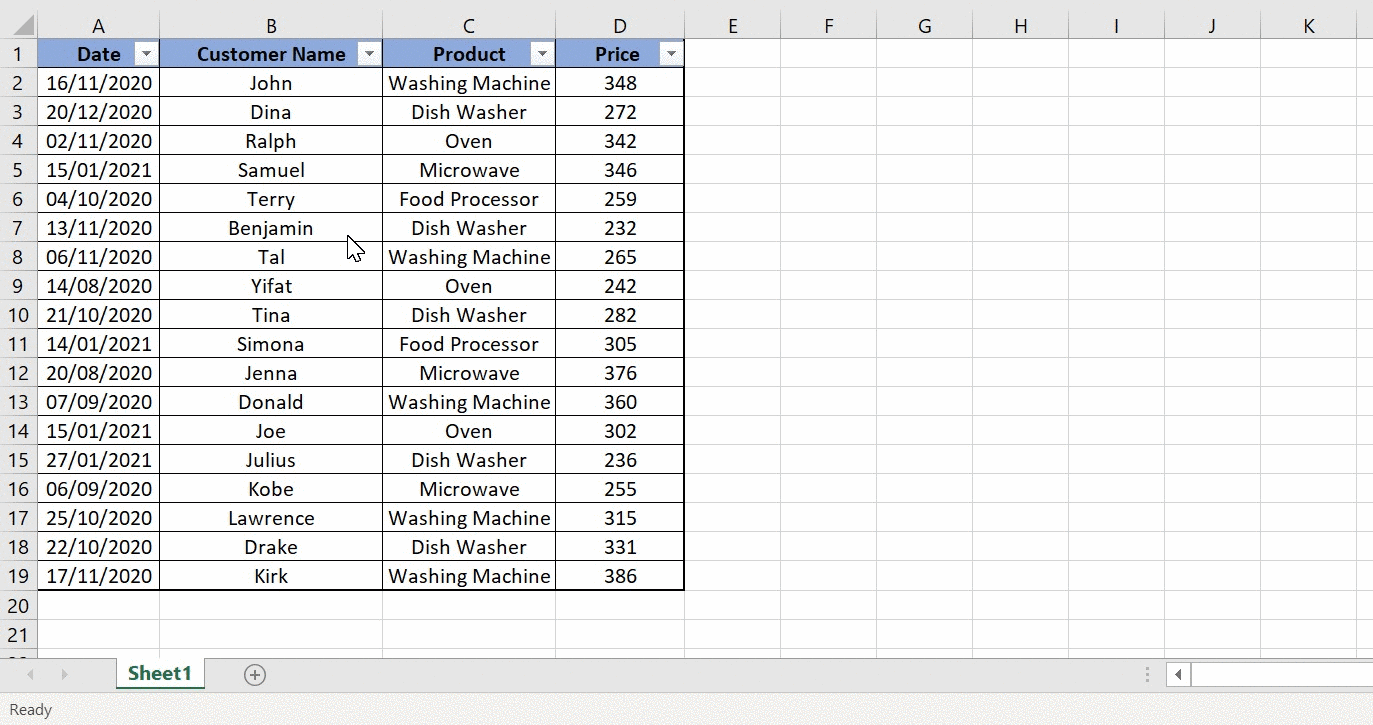Select the date cell 14/08/2020
This screenshot has height=725, width=1373.
pyautogui.click(x=99, y=286)
